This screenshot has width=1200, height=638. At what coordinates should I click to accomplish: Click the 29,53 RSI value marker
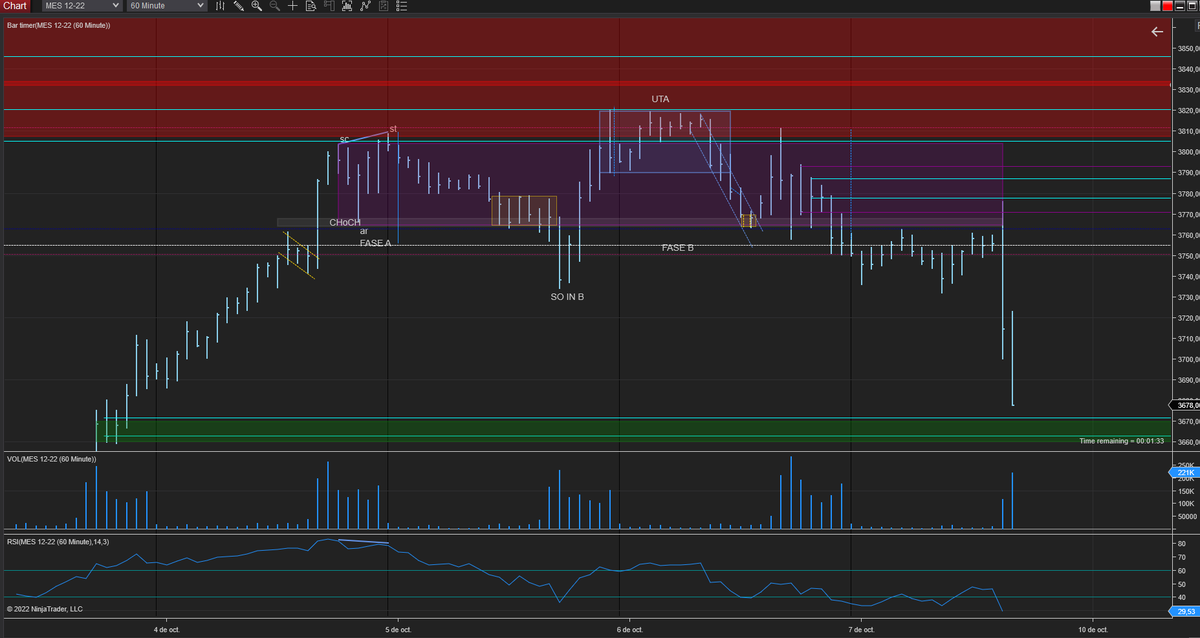click(1185, 610)
